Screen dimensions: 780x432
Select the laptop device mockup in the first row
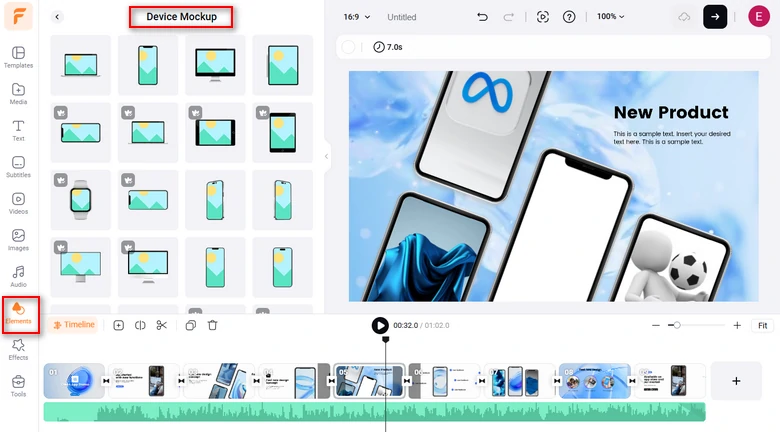click(x=81, y=65)
